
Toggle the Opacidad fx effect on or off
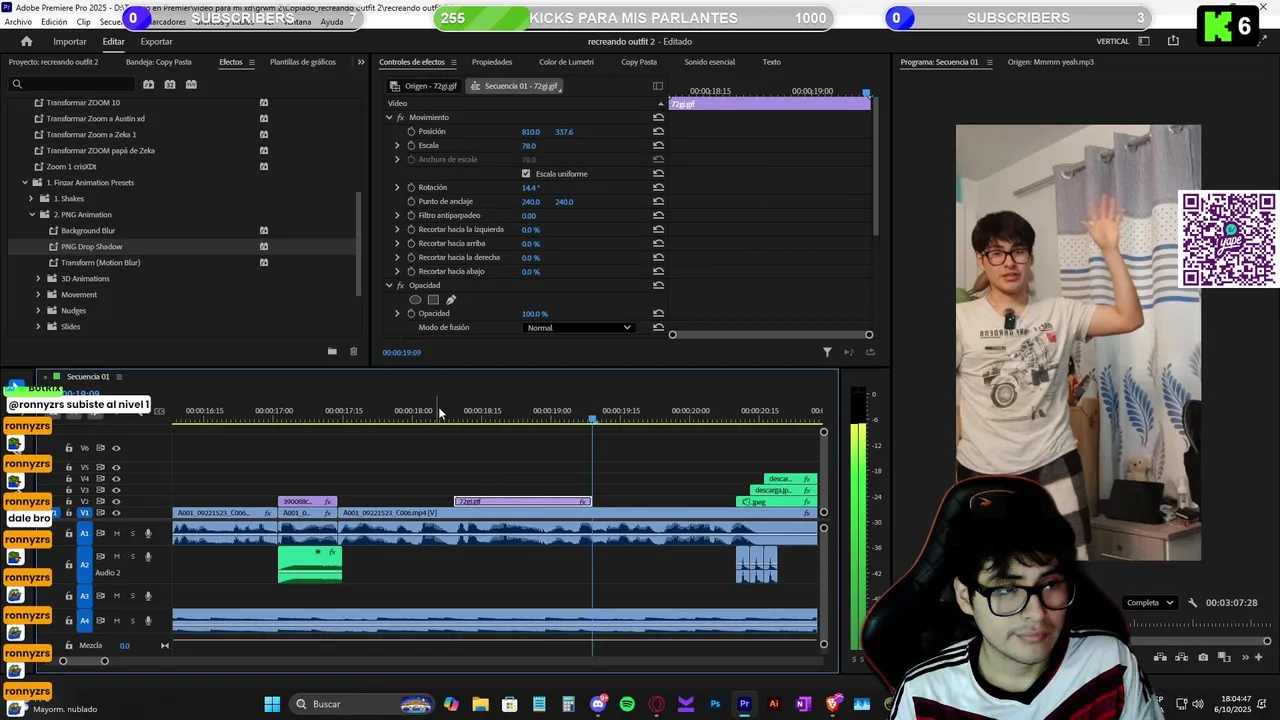[400, 285]
